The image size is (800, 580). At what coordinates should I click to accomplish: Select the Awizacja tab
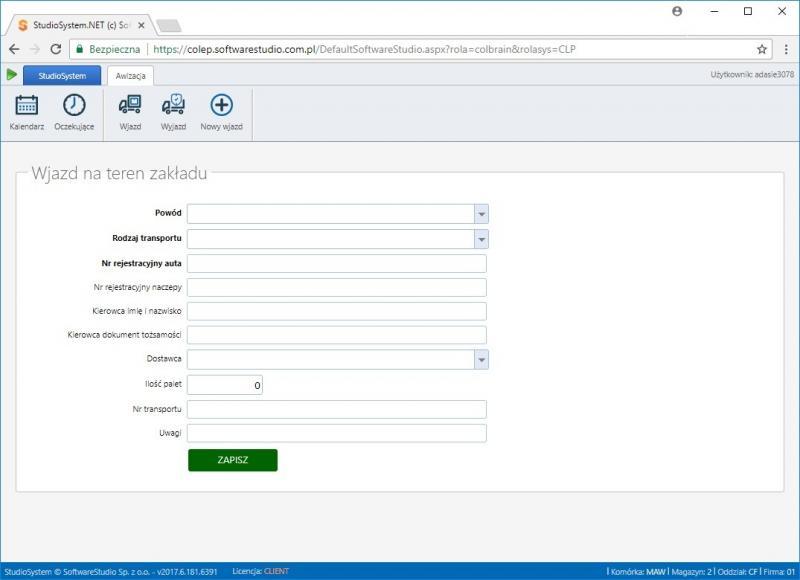click(130, 75)
